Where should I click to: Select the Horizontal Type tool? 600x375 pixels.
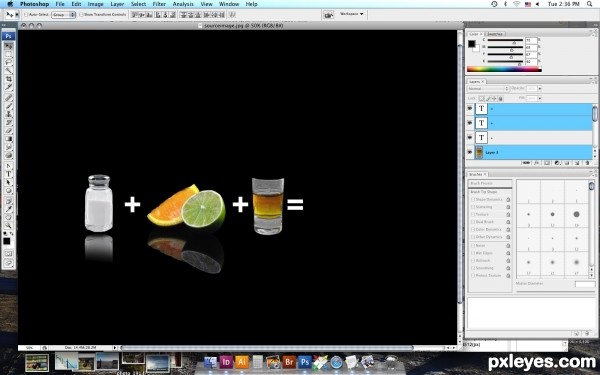coord(8,174)
